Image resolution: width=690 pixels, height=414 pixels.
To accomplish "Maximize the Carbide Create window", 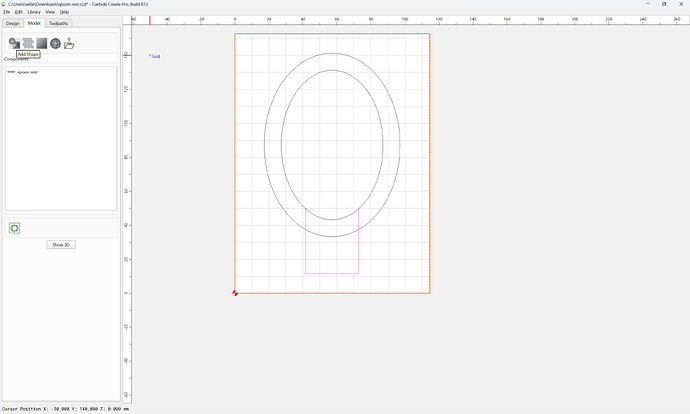I will (x=664, y=4).
